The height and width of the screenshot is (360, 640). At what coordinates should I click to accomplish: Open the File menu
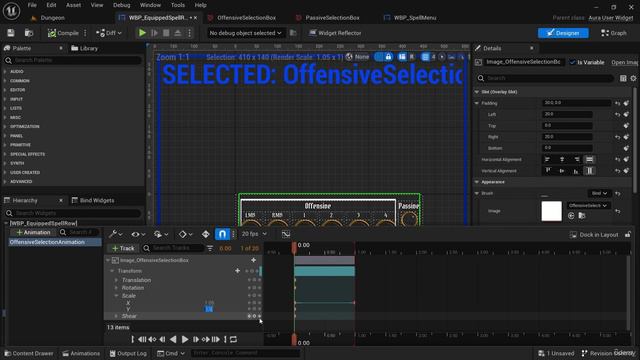(x=32, y=5)
